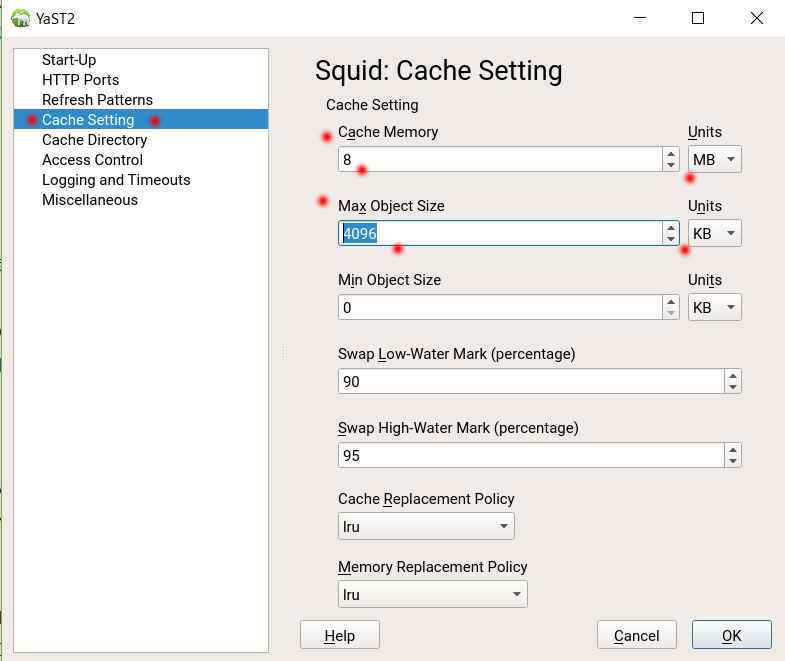Screen dimensions: 785x661
Task: Switch to Access Control section
Action: [92, 160]
